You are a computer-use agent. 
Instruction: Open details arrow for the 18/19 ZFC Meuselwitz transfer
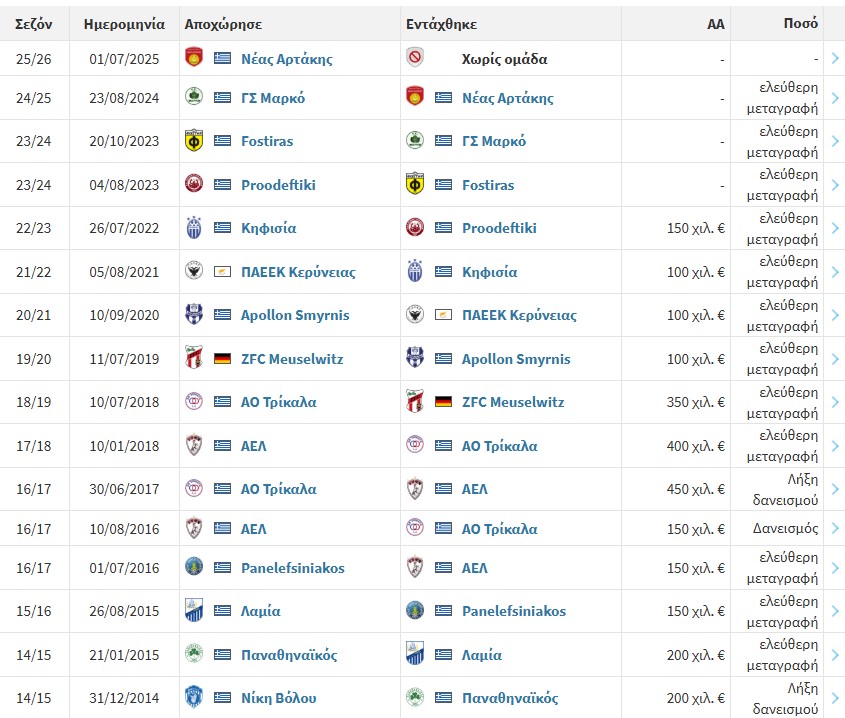[x=835, y=402]
